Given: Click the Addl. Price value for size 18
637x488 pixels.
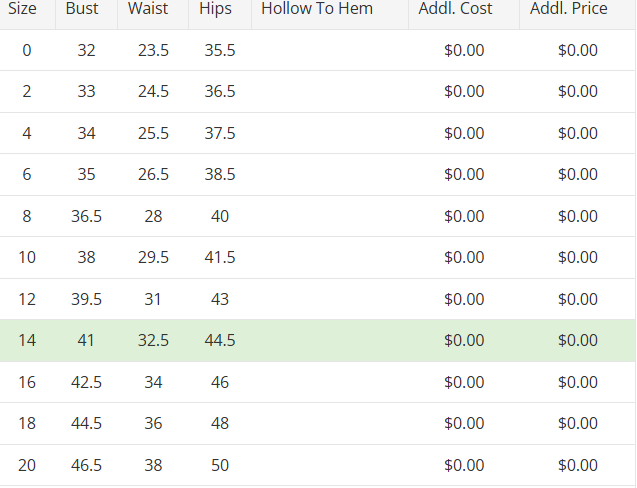Looking at the screenshot, I should click(x=578, y=423).
